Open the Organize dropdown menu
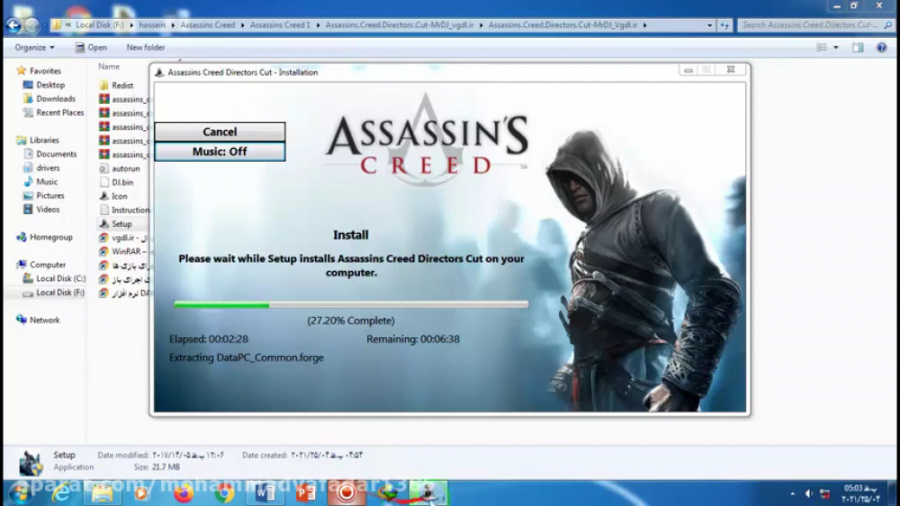 [x=34, y=48]
